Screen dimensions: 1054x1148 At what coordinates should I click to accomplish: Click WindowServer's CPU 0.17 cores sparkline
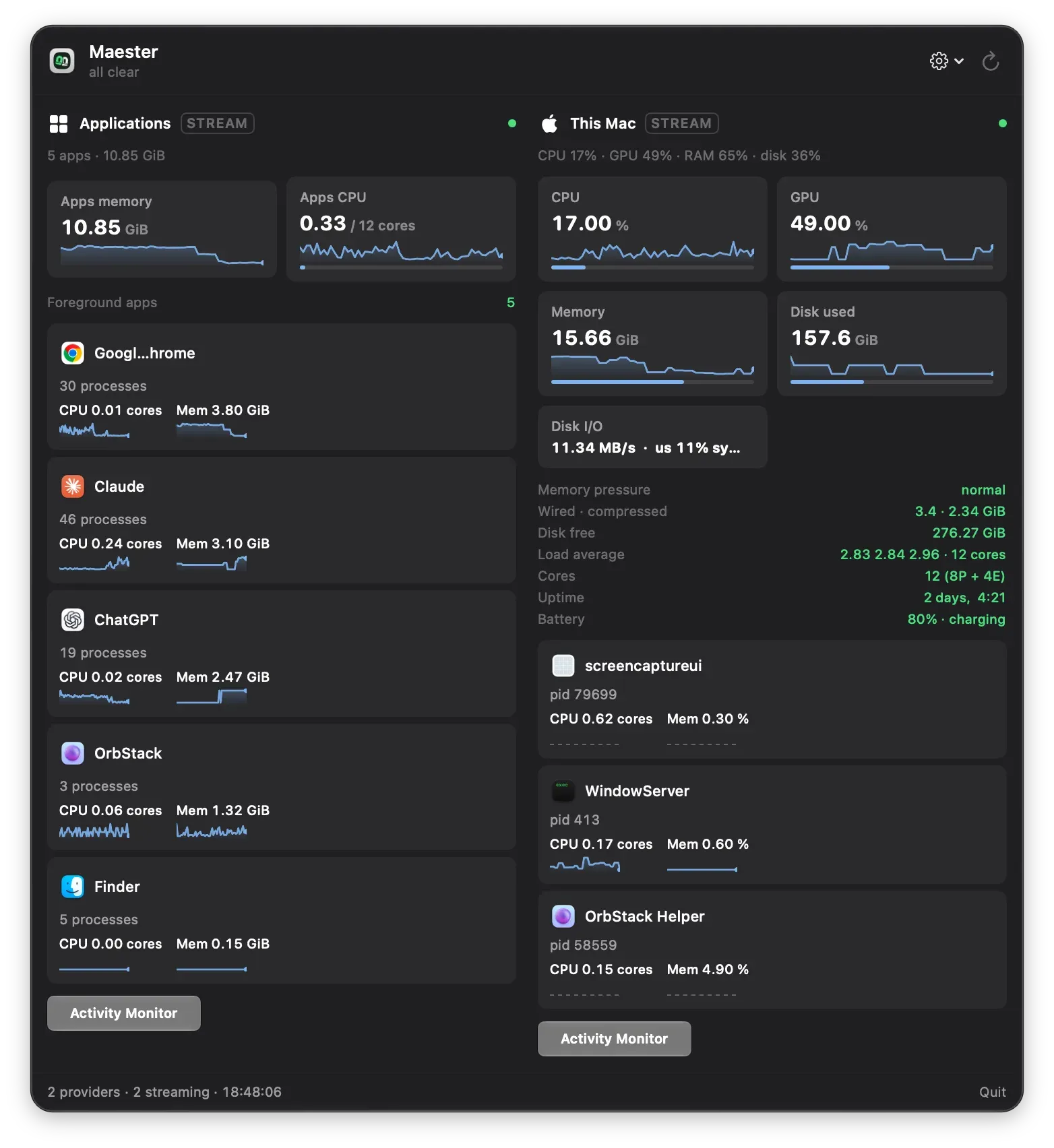tap(585, 864)
